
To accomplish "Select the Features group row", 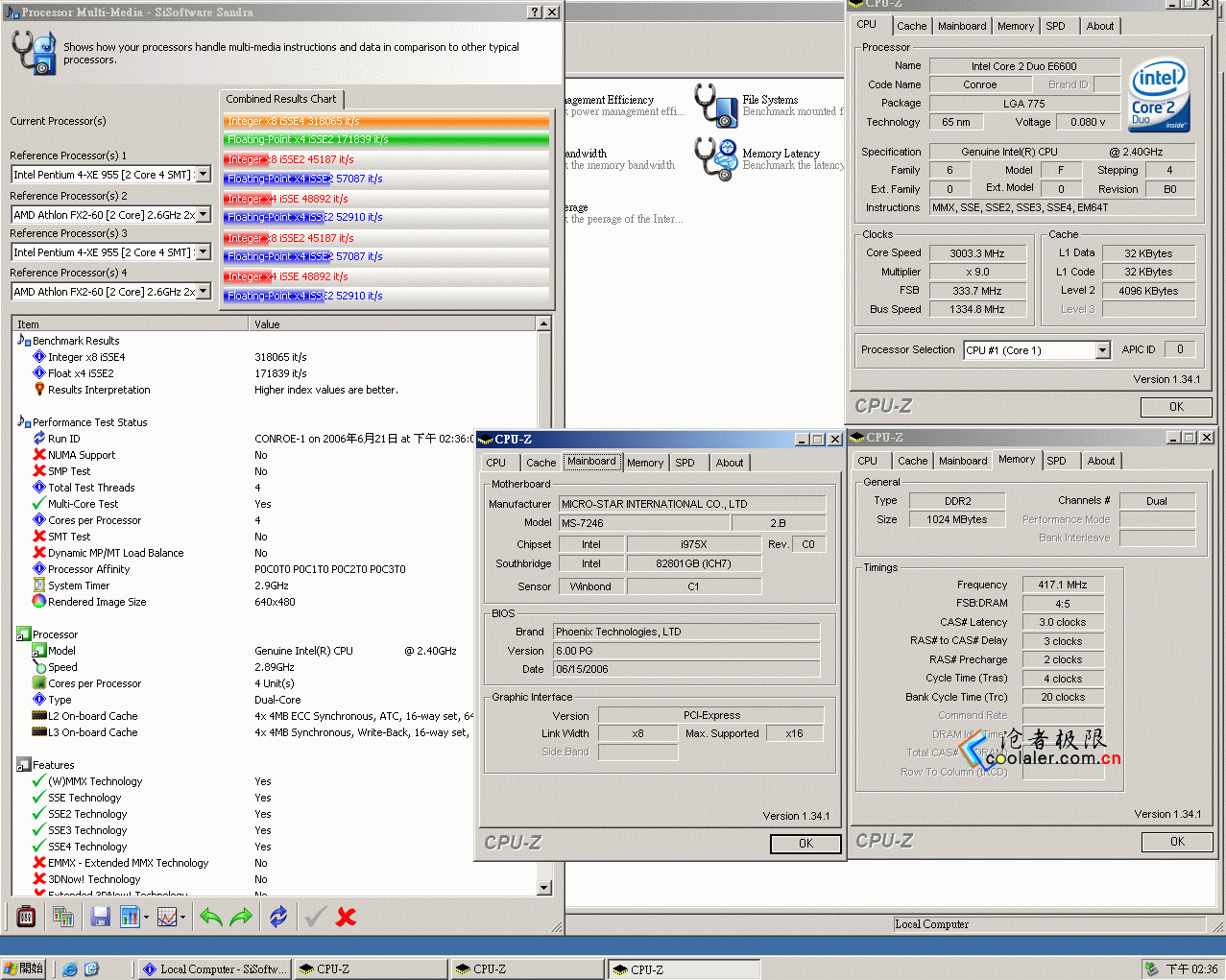I will (x=53, y=765).
